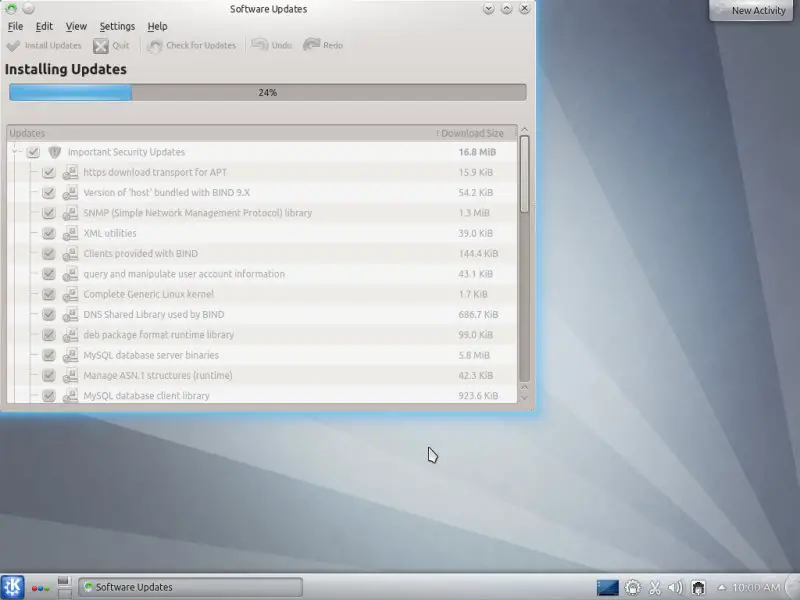Click the Check for Updates refresh icon
The width and height of the screenshot is (800, 600).
(x=154, y=46)
